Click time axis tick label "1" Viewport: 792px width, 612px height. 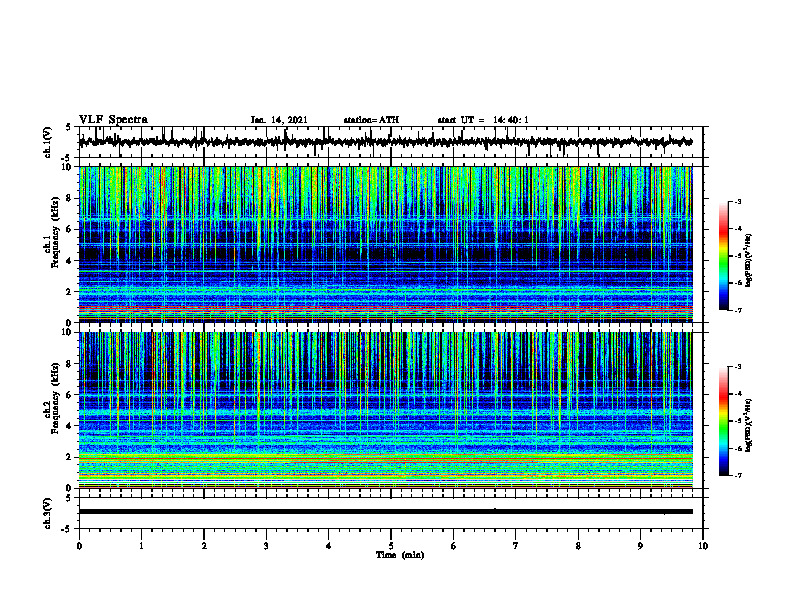coord(141,546)
